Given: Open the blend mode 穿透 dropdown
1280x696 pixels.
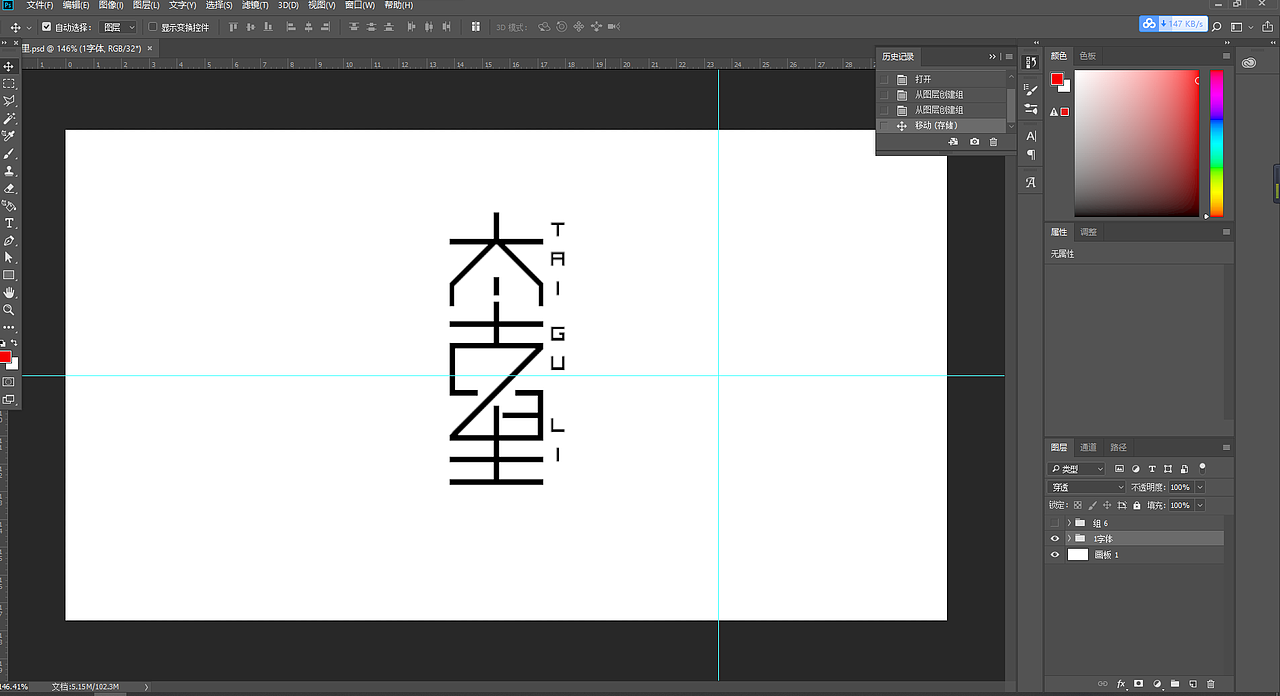Looking at the screenshot, I should [x=1086, y=487].
